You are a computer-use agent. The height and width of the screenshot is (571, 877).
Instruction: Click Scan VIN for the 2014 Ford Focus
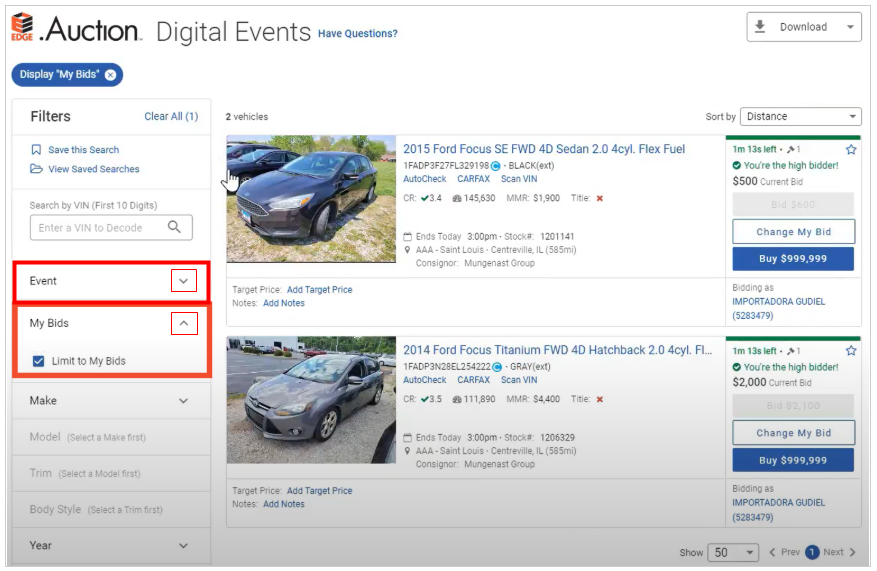point(519,380)
